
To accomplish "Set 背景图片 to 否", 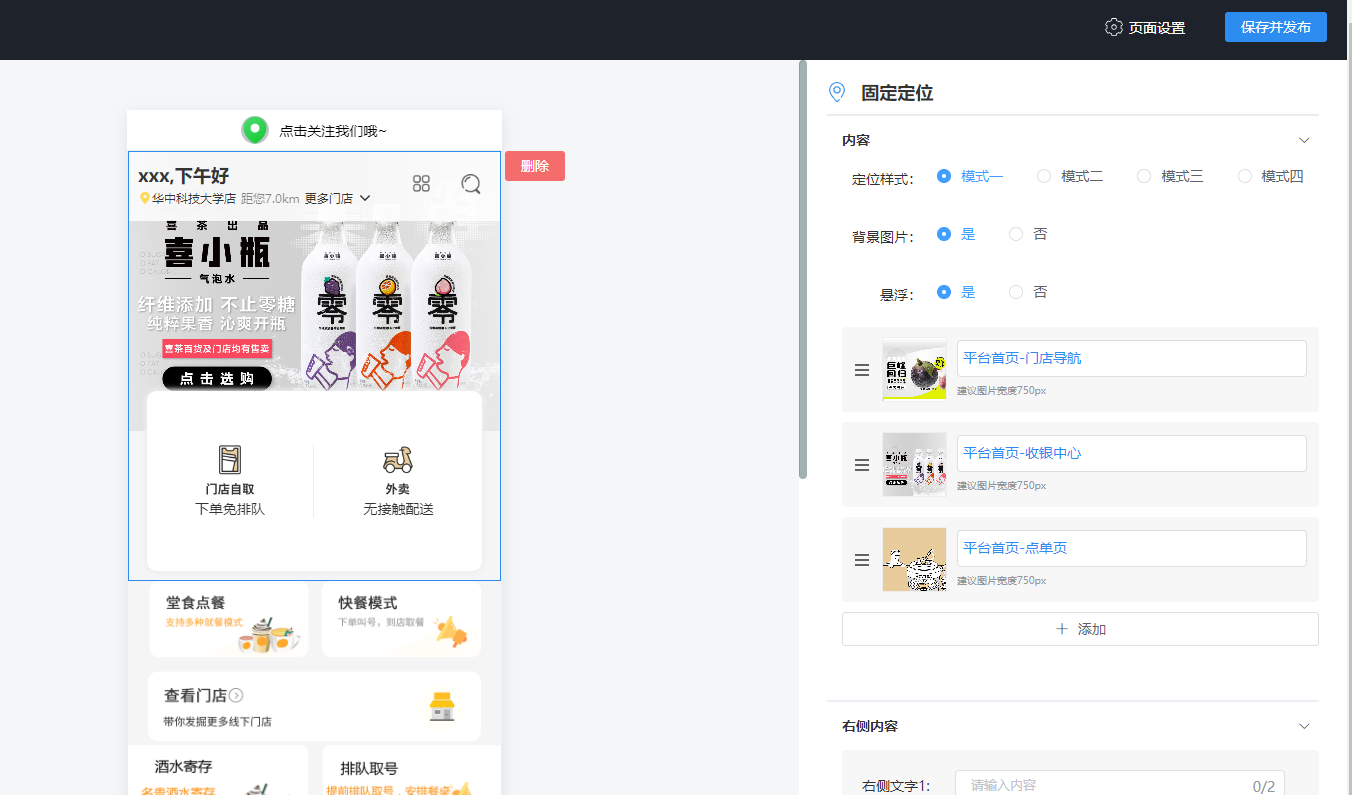I will click(x=1029, y=234).
